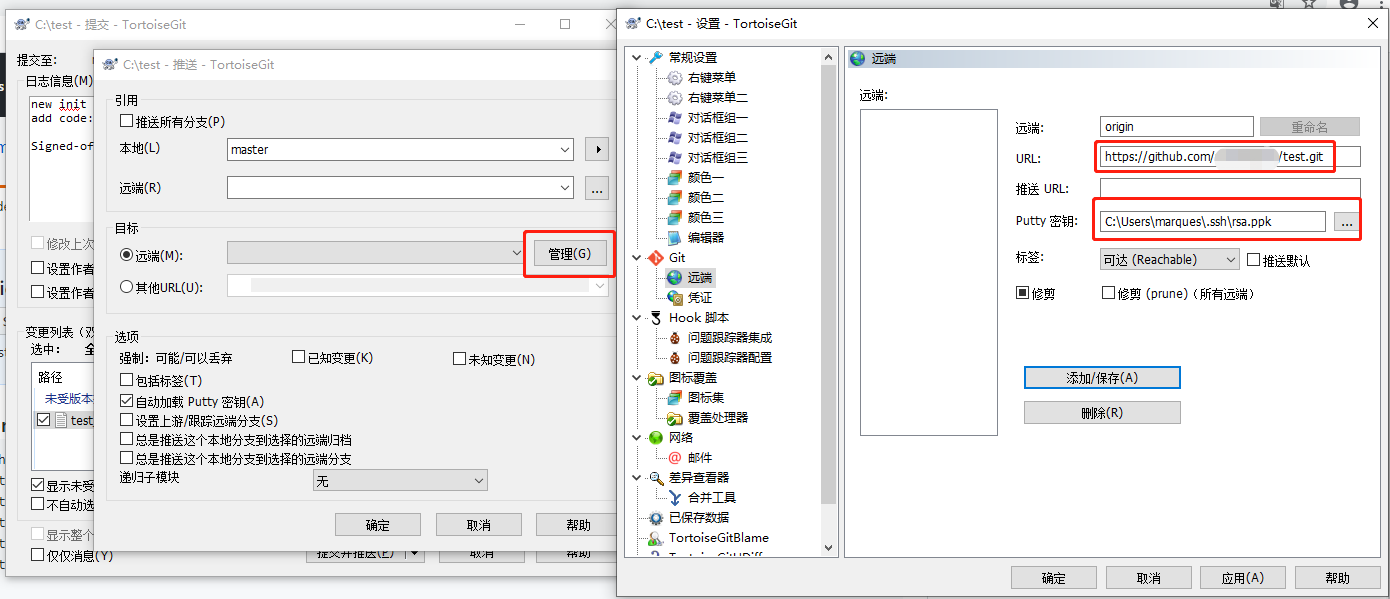Click 应用(A) button in settings

(1243, 577)
